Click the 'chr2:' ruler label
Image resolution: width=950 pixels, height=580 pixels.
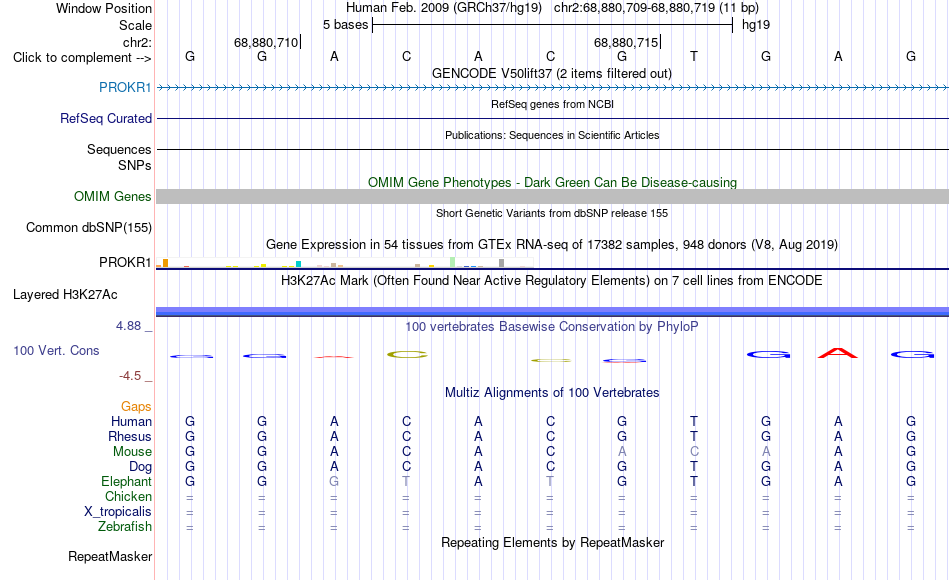pos(137,42)
